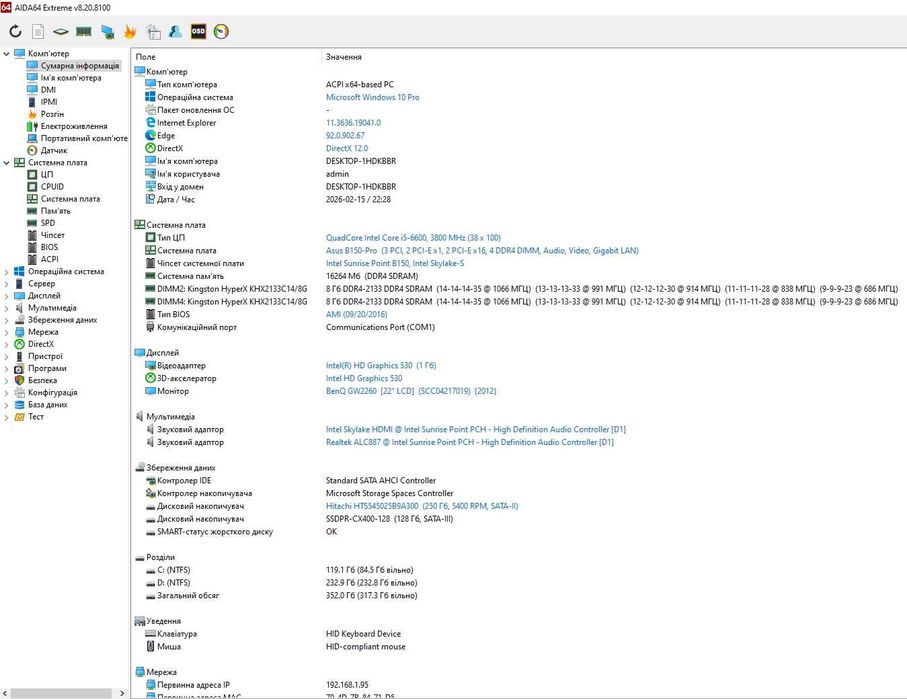Open the Microsoft Windows 10 Pro link

373,97
